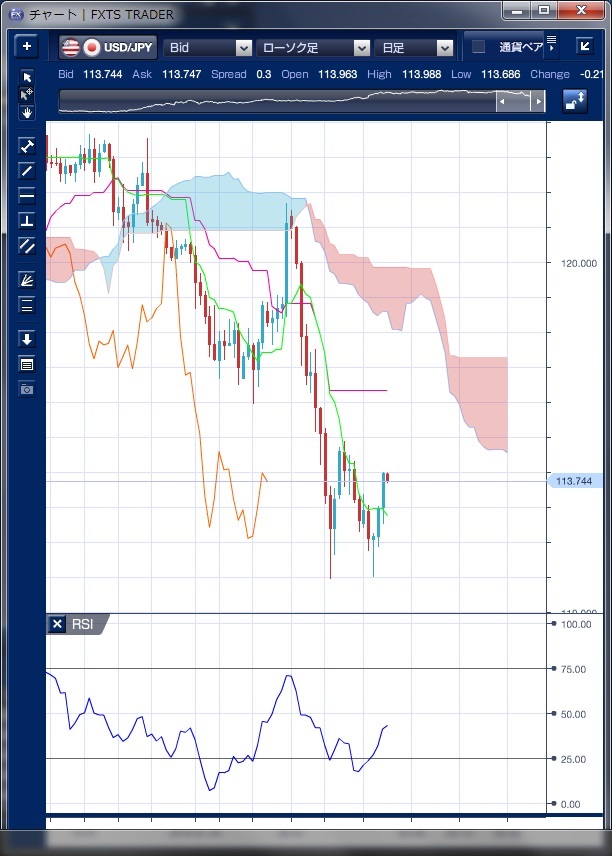The width and height of the screenshot is (612, 856).
Task: Toggle the 通貨ペア checkbox
Action: pyautogui.click(x=478, y=47)
